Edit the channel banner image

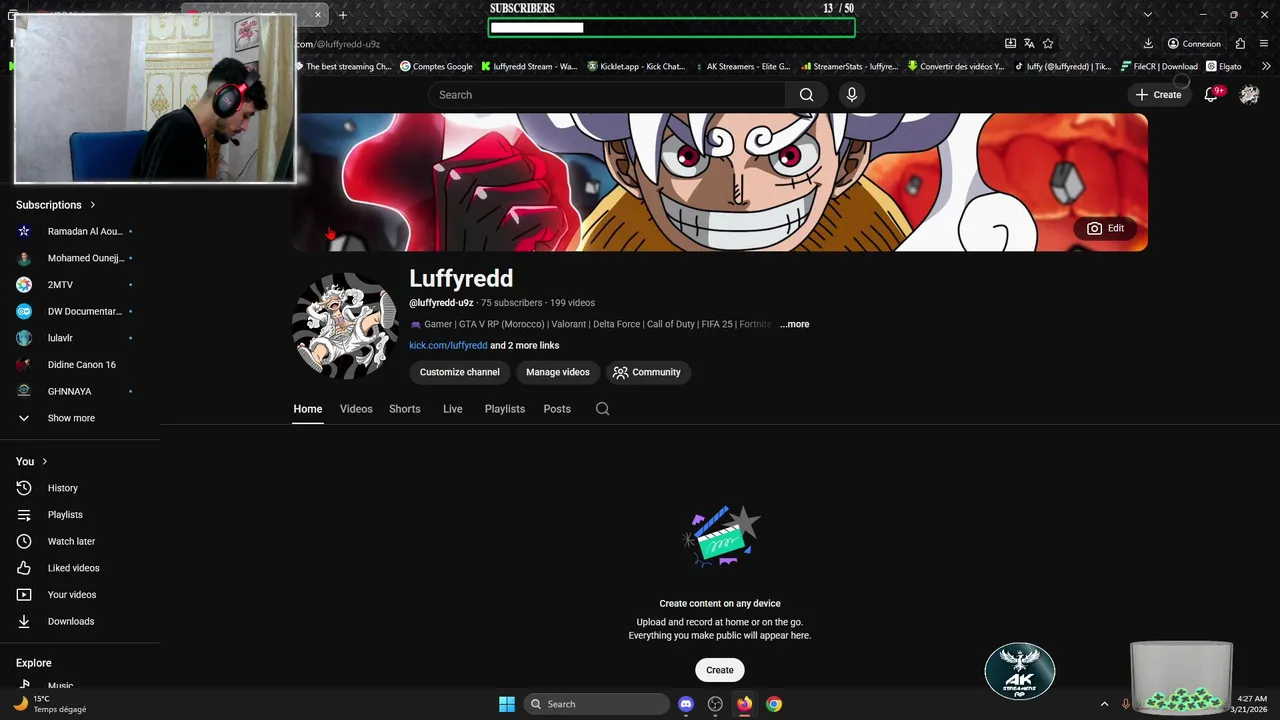[1105, 228]
